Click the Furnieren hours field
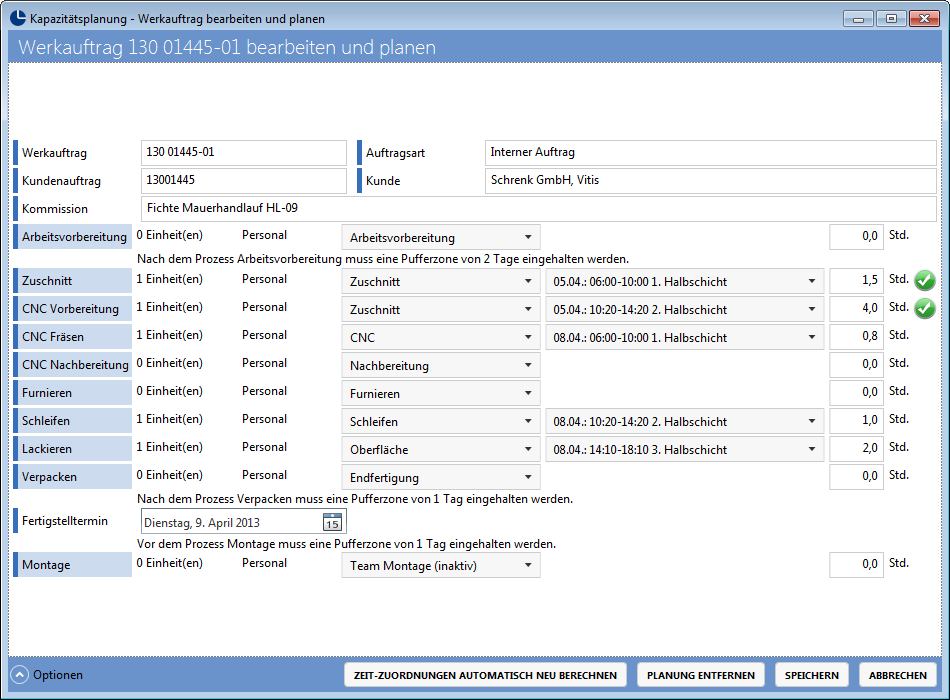 (x=856, y=392)
